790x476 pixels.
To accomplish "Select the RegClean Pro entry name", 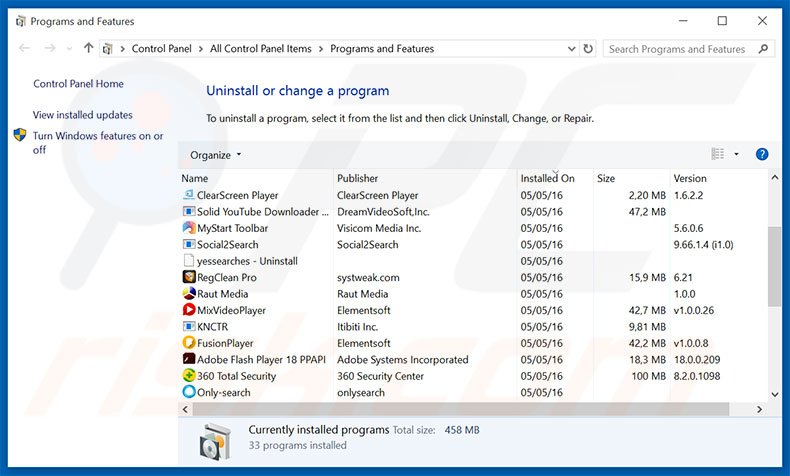I will pos(227,278).
